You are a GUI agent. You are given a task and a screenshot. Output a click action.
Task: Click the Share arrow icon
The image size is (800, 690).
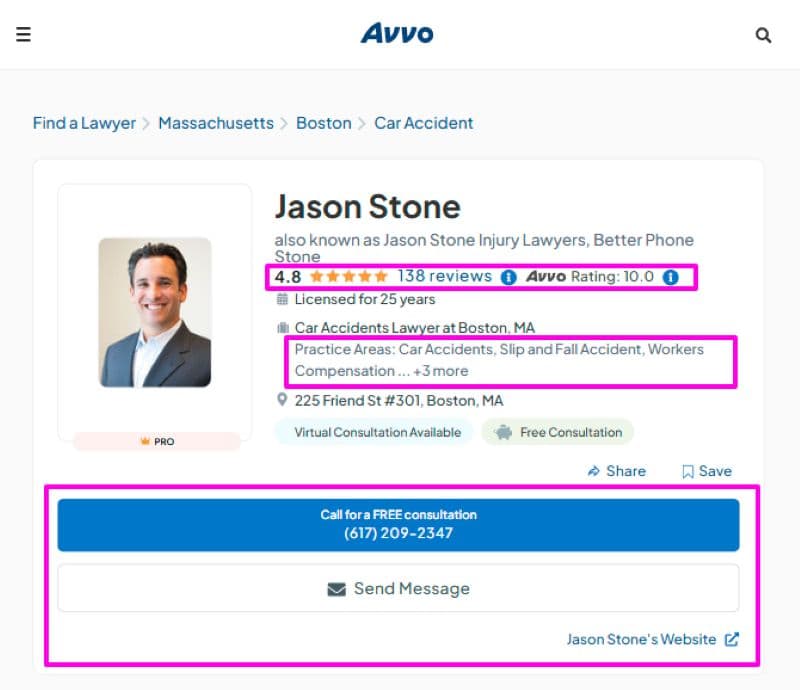[593, 471]
